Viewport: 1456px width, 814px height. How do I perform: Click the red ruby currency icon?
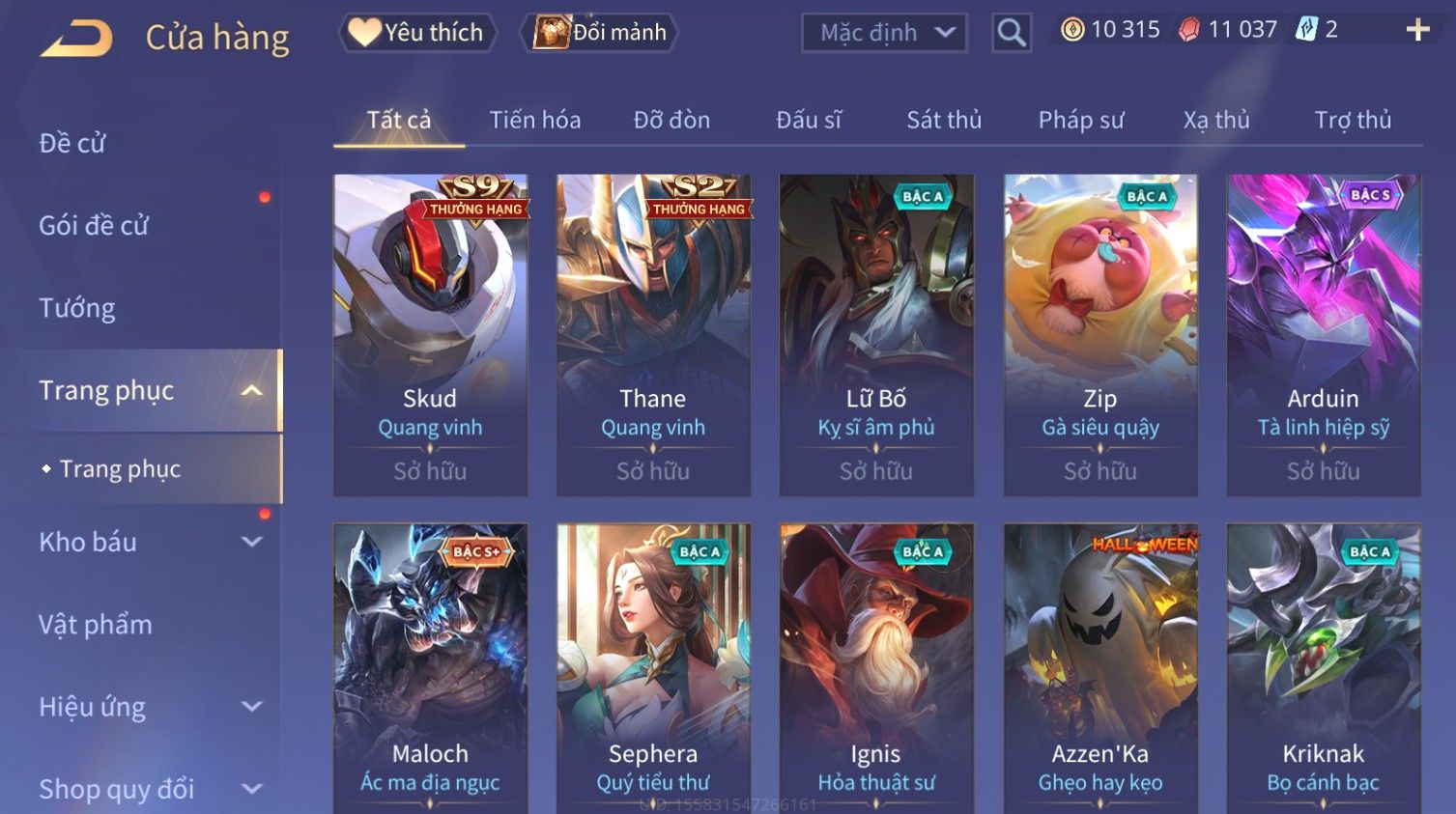click(x=1189, y=30)
